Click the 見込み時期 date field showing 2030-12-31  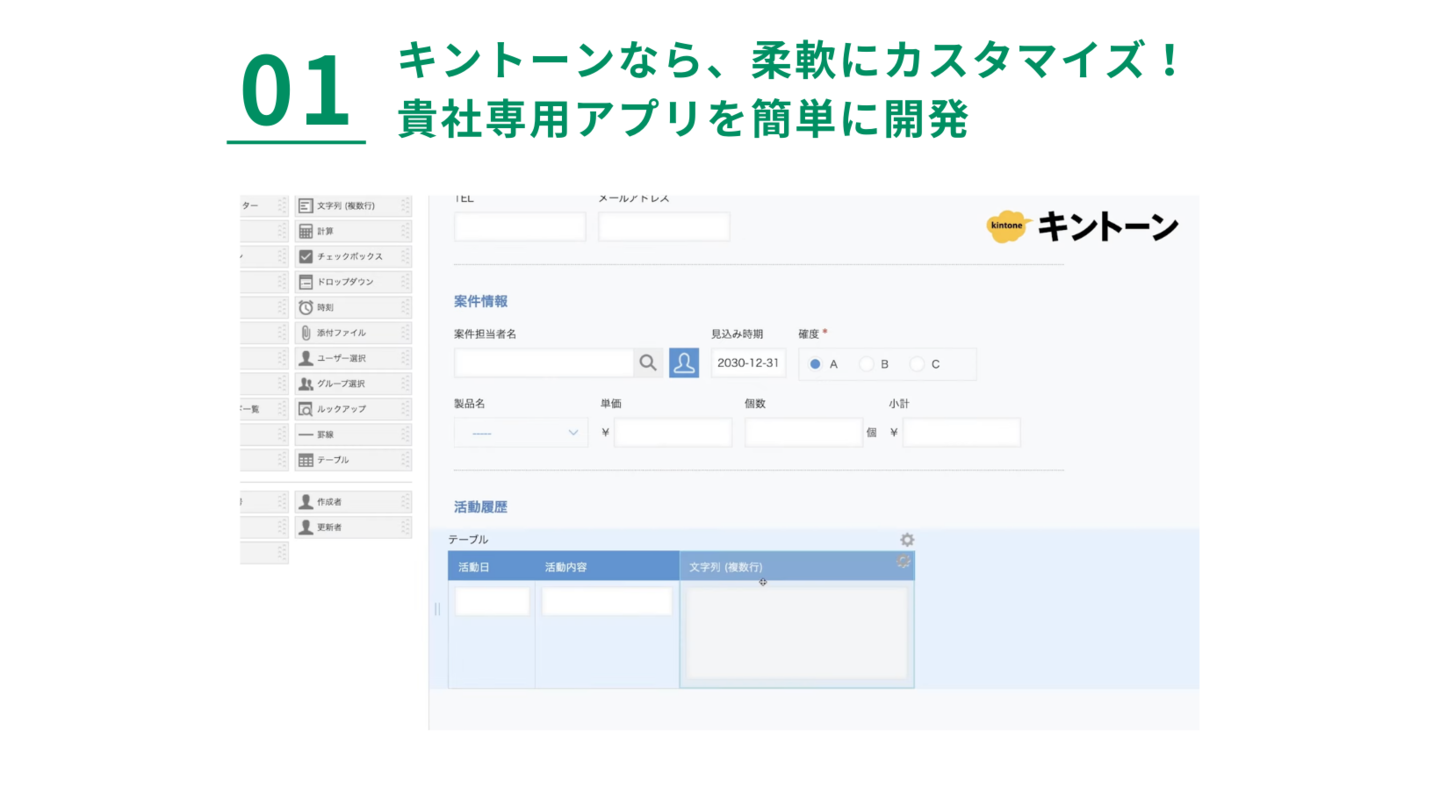tap(748, 362)
